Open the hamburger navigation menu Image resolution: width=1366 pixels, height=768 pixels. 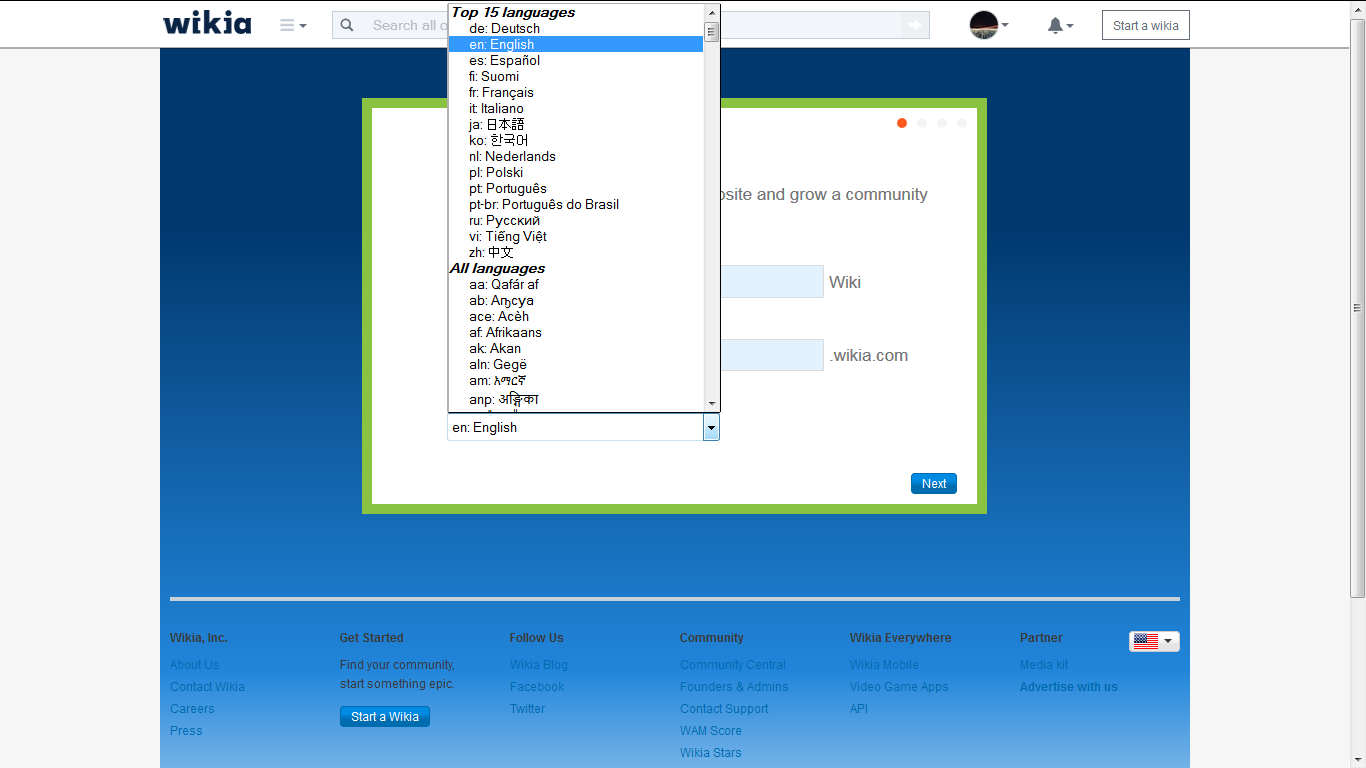coord(292,25)
